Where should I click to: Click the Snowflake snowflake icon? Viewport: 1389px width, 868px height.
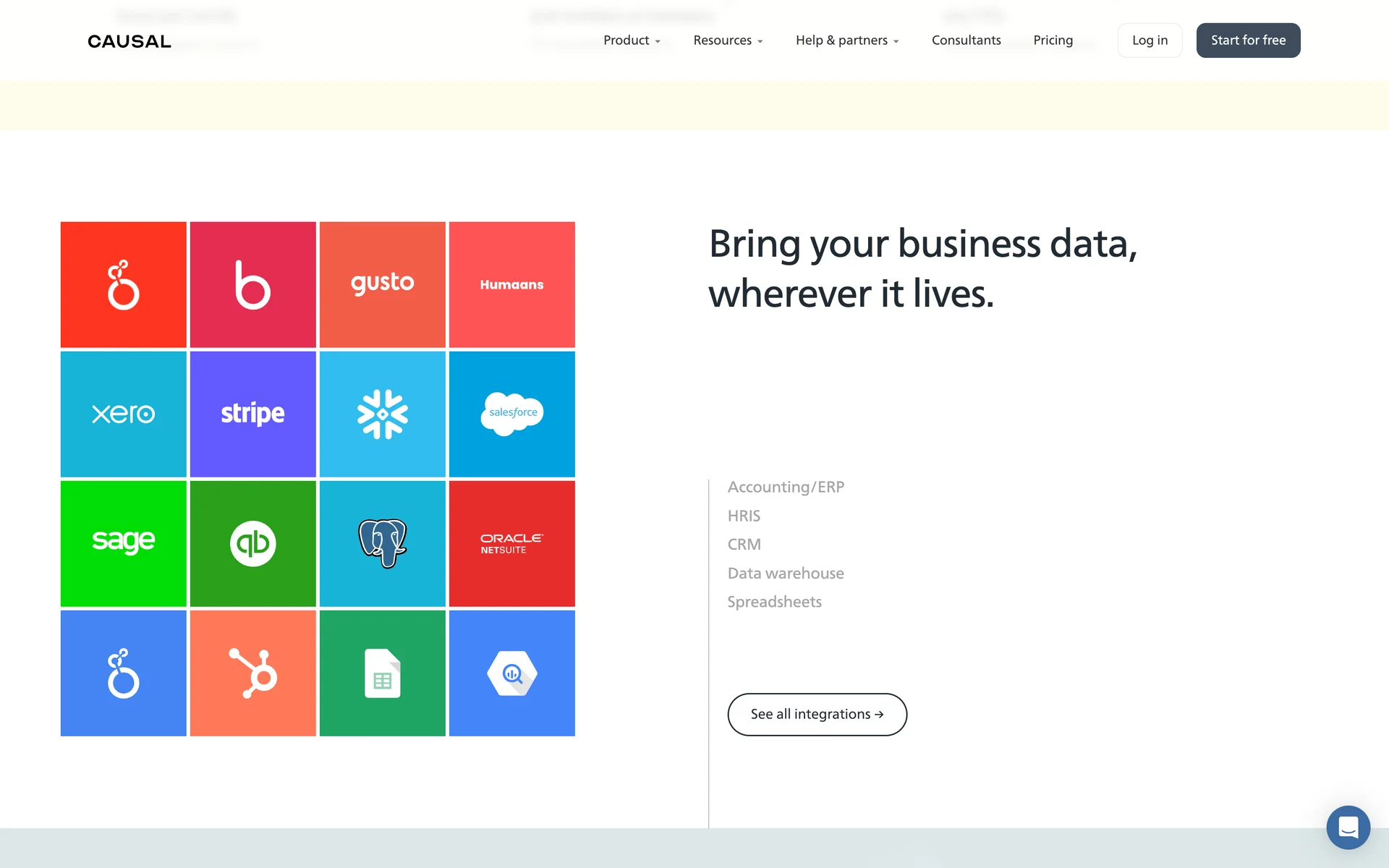point(382,414)
